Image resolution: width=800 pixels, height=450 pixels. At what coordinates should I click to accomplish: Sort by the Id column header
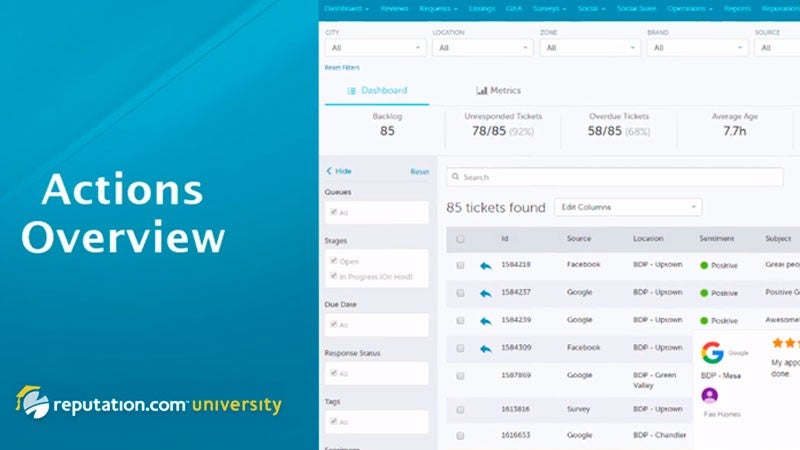pos(505,238)
